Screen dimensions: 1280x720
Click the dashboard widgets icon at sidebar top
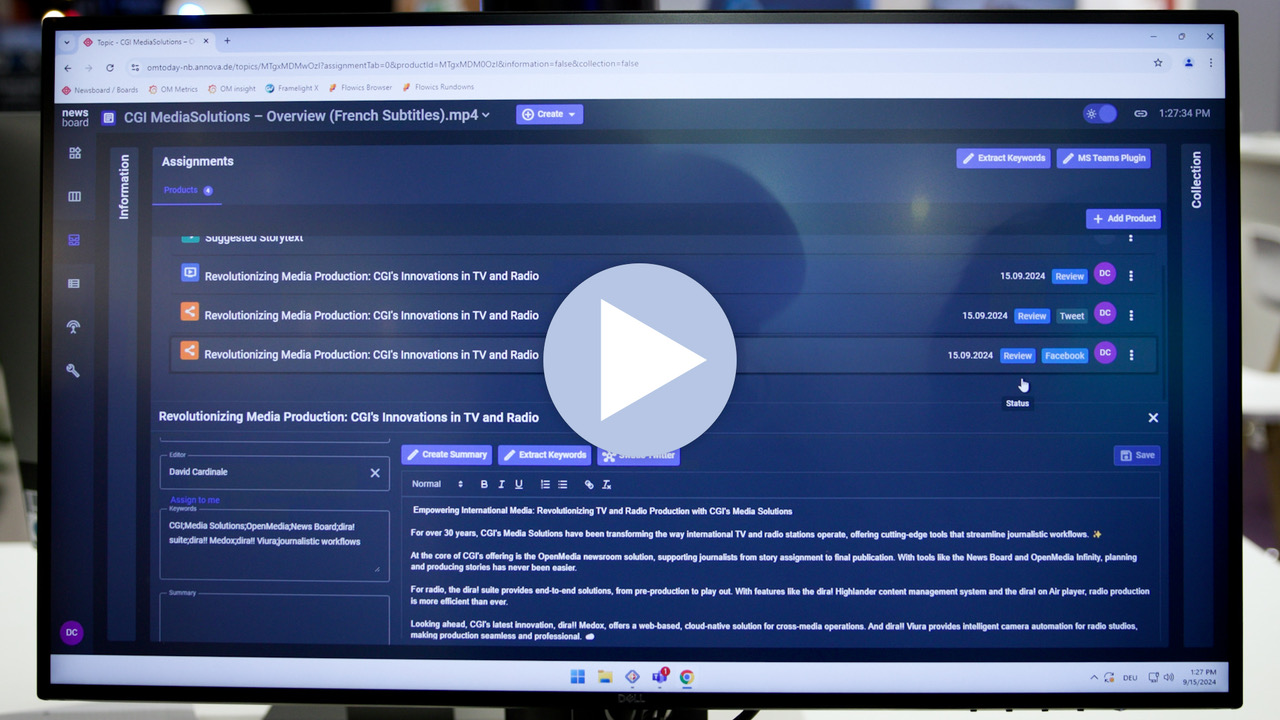pos(74,153)
